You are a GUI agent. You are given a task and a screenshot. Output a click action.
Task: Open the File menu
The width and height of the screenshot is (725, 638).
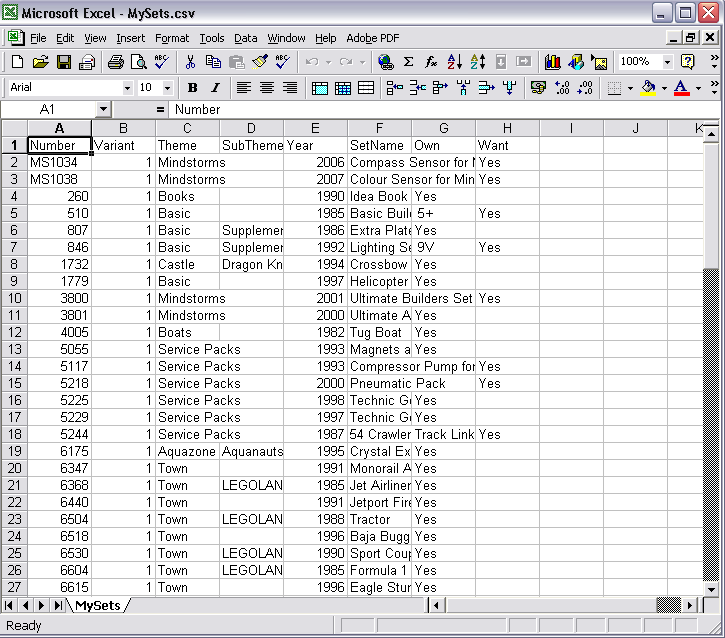(x=38, y=38)
